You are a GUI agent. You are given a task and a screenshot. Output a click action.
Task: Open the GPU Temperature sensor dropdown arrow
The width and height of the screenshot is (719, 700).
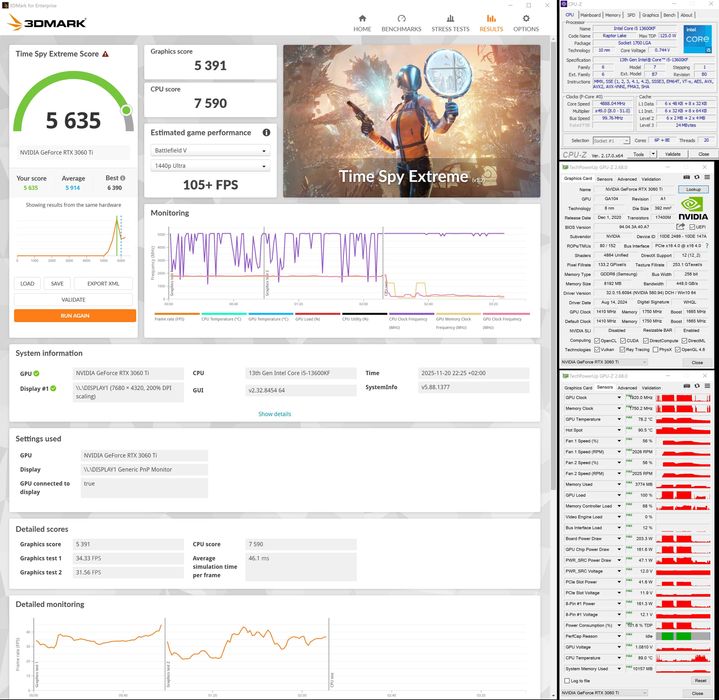click(619, 419)
